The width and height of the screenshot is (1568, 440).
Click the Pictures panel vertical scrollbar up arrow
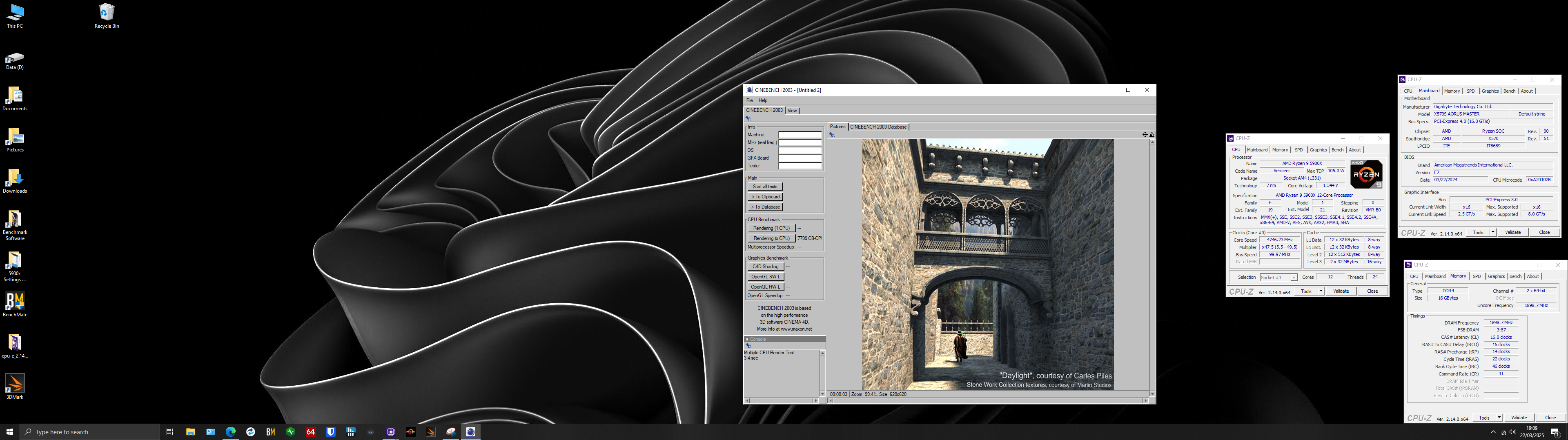pyautogui.click(x=1151, y=142)
